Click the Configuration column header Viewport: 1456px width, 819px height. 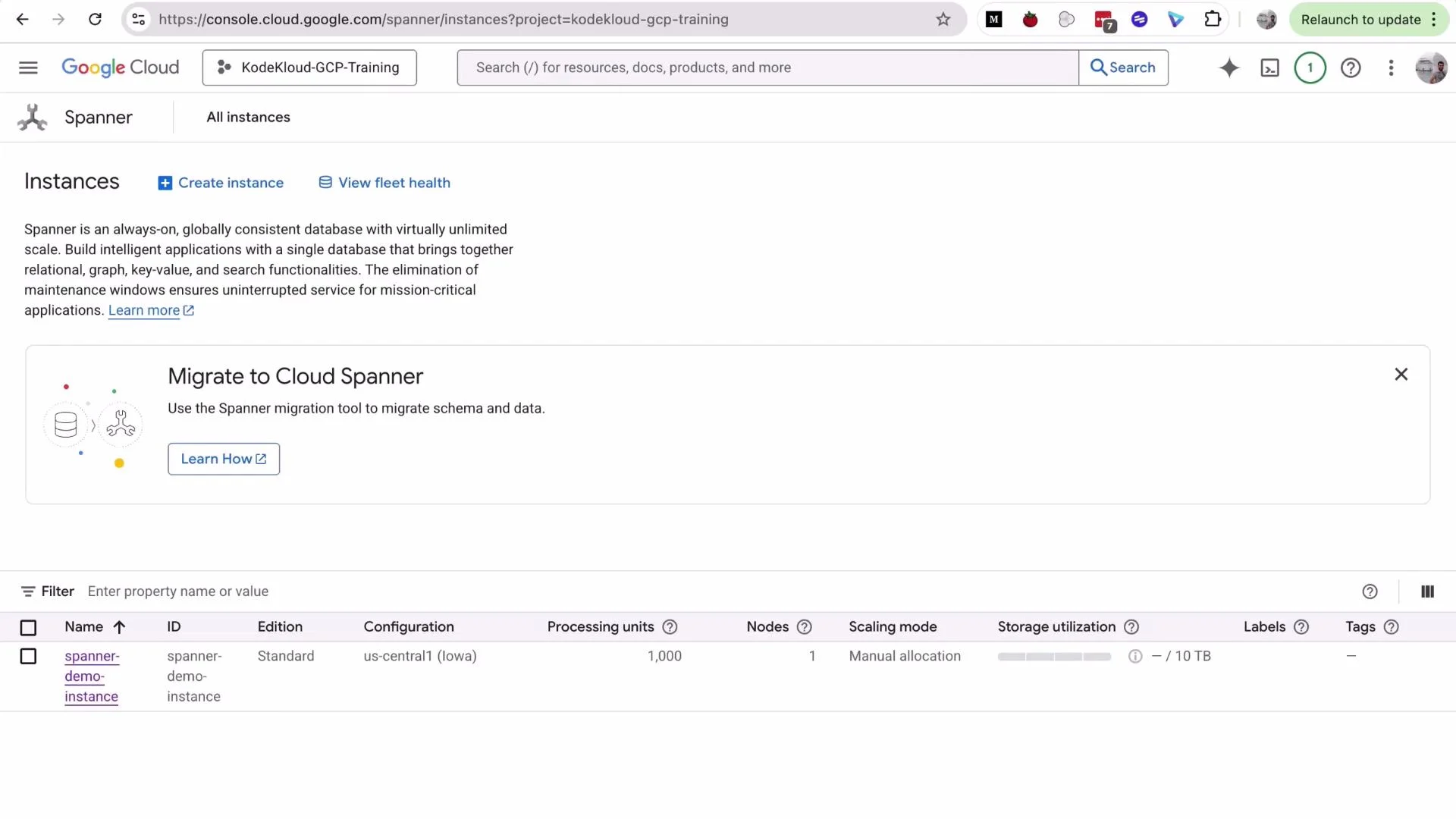tap(409, 627)
